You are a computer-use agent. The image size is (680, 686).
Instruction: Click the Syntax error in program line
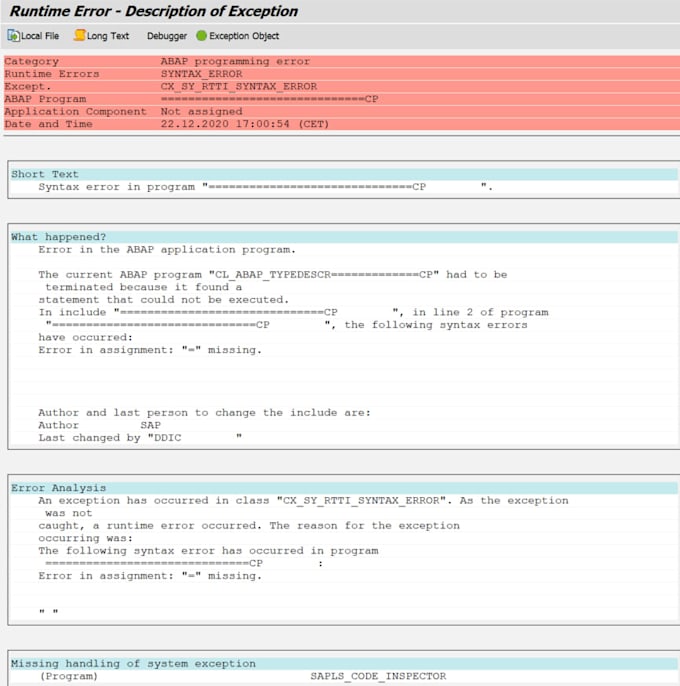tap(266, 187)
